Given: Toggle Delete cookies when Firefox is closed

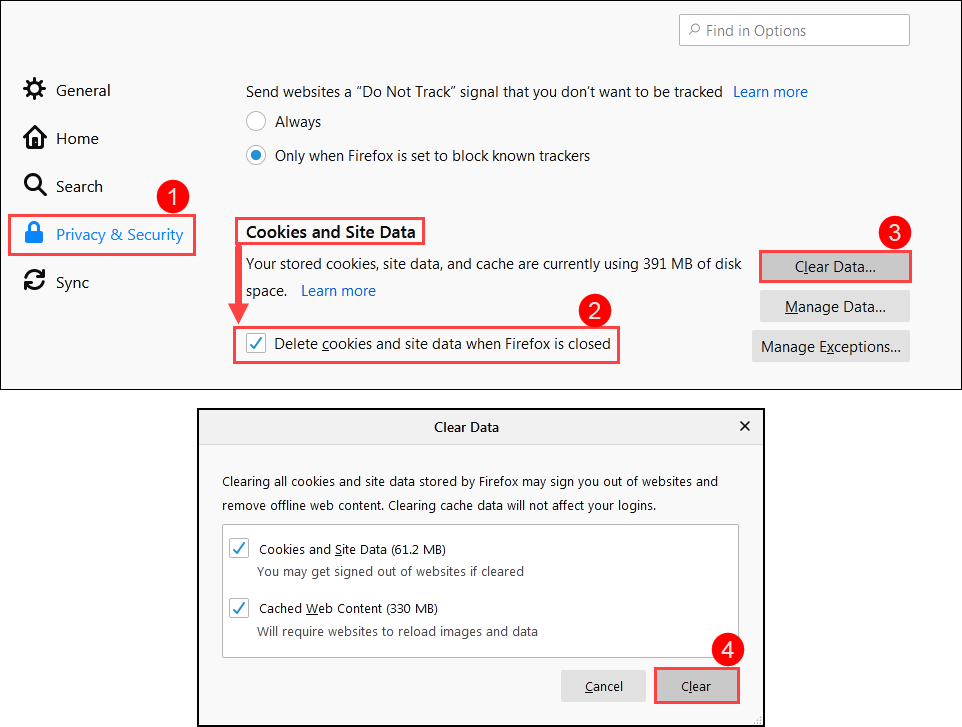Looking at the screenshot, I should click(x=257, y=344).
